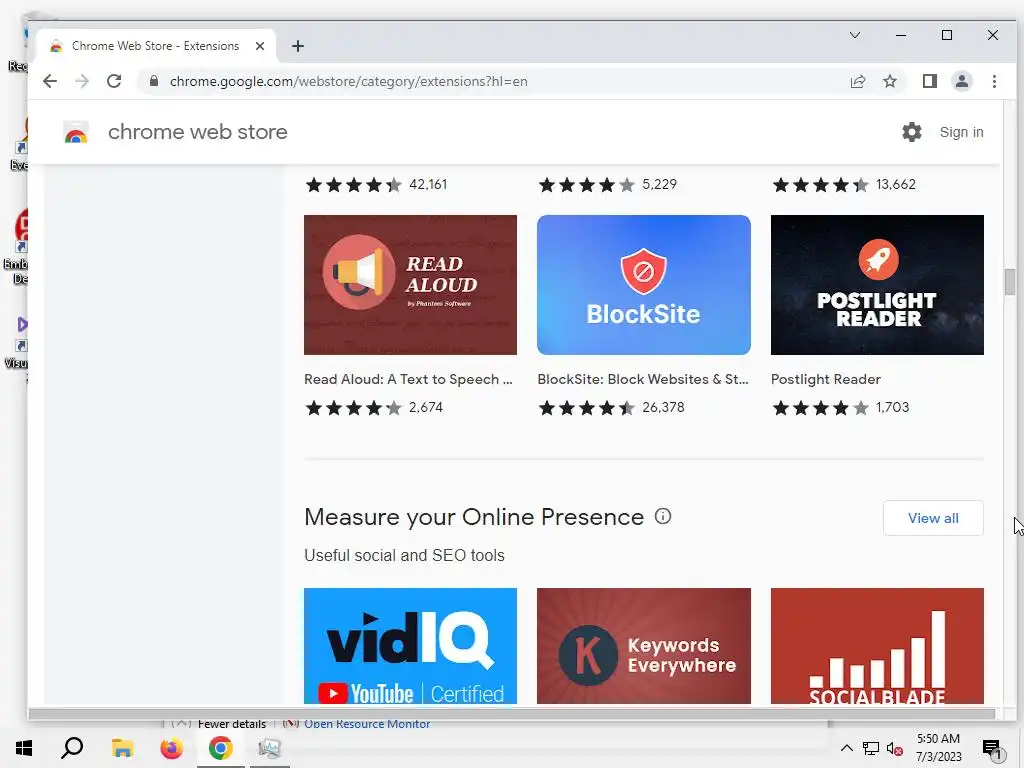Click the 5,229 rating count
Viewport: 1024px width, 768px height.
[x=659, y=184]
